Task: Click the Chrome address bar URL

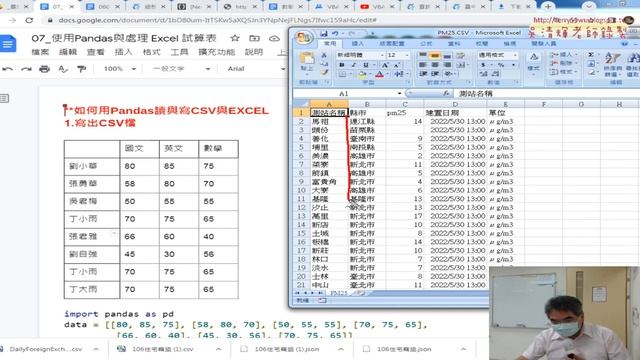Action: point(217,20)
